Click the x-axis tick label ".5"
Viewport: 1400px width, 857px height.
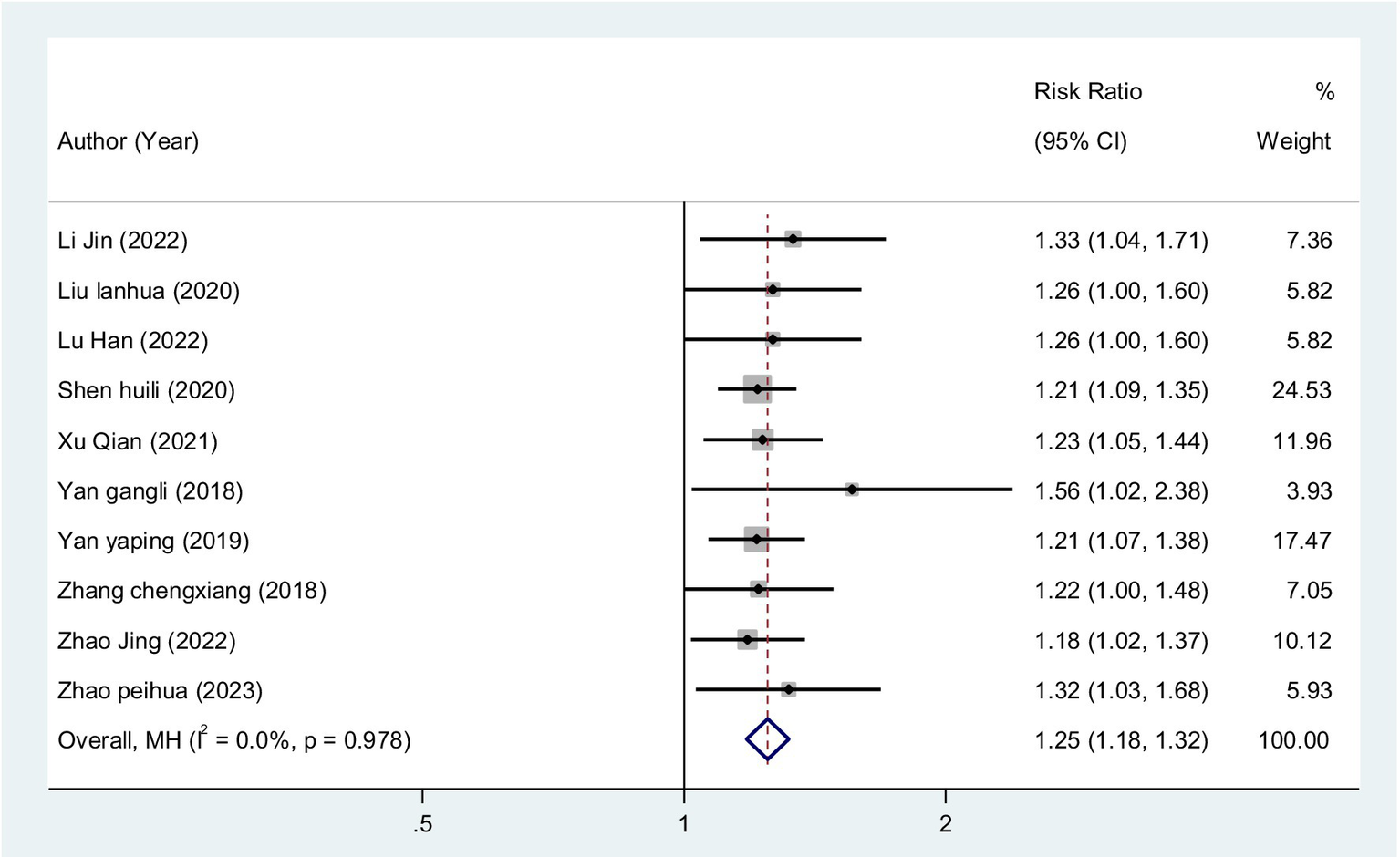[x=421, y=824]
